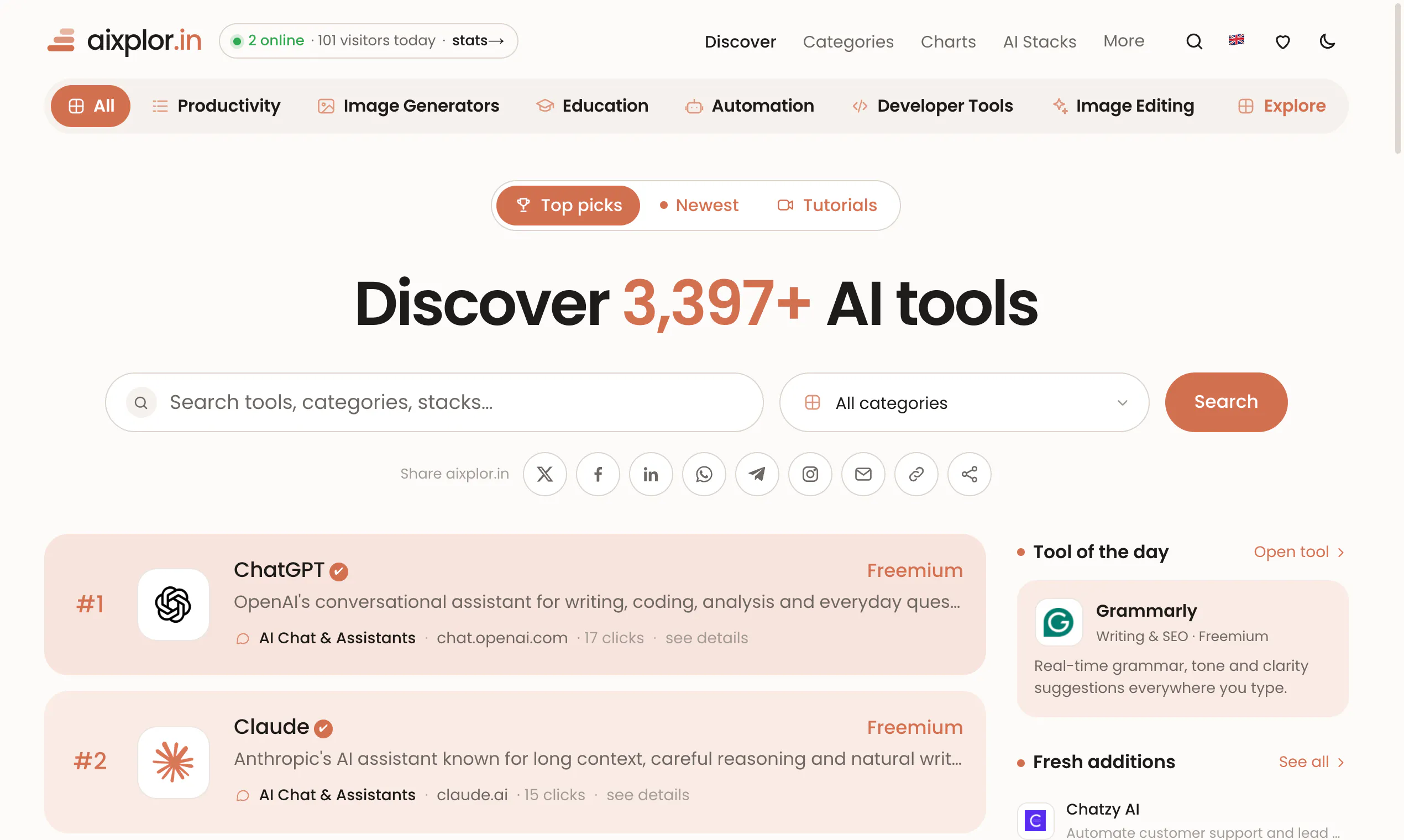
Task: Share on Facebook icon
Action: coord(598,474)
